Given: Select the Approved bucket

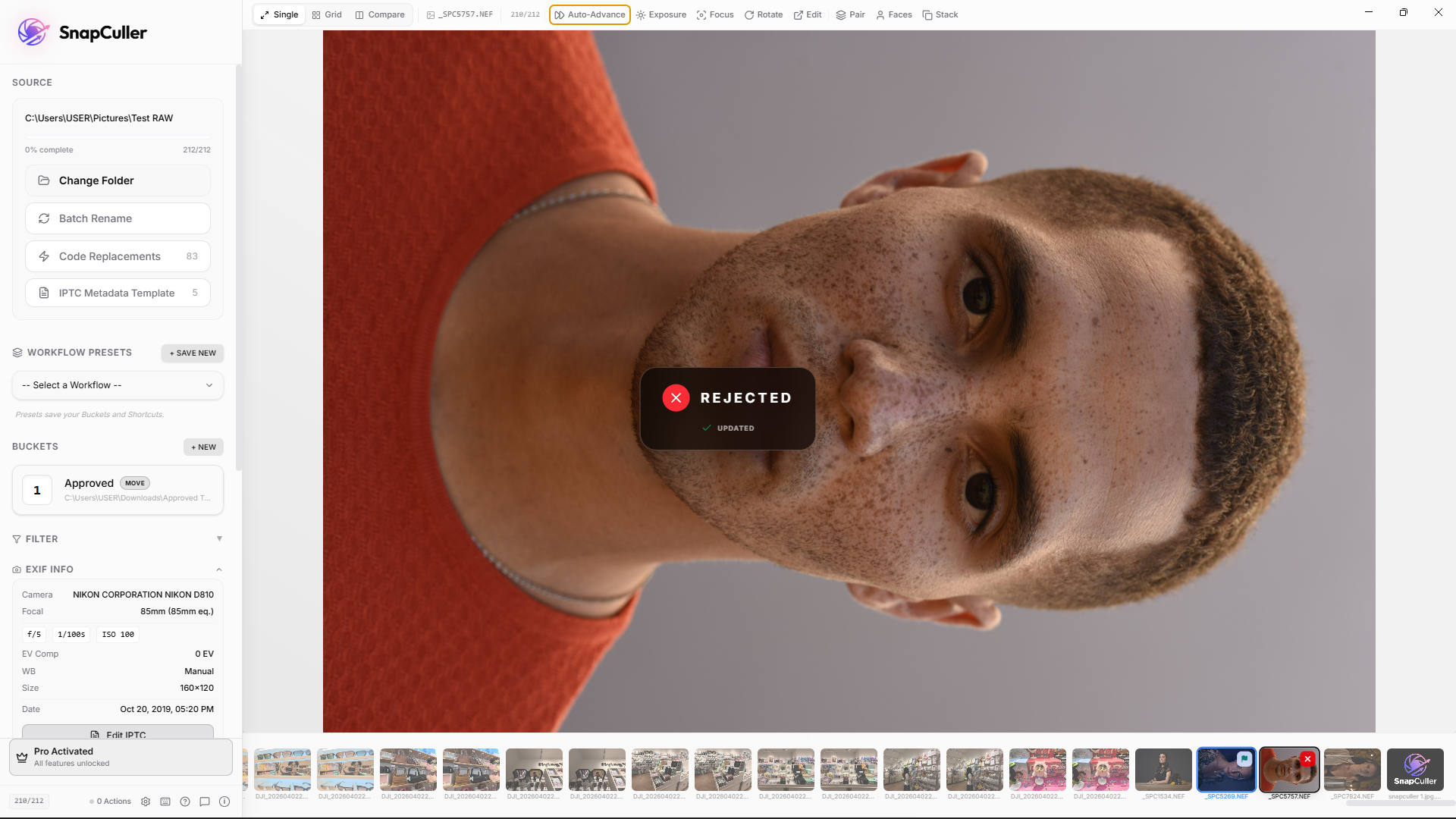Looking at the screenshot, I should tap(118, 490).
